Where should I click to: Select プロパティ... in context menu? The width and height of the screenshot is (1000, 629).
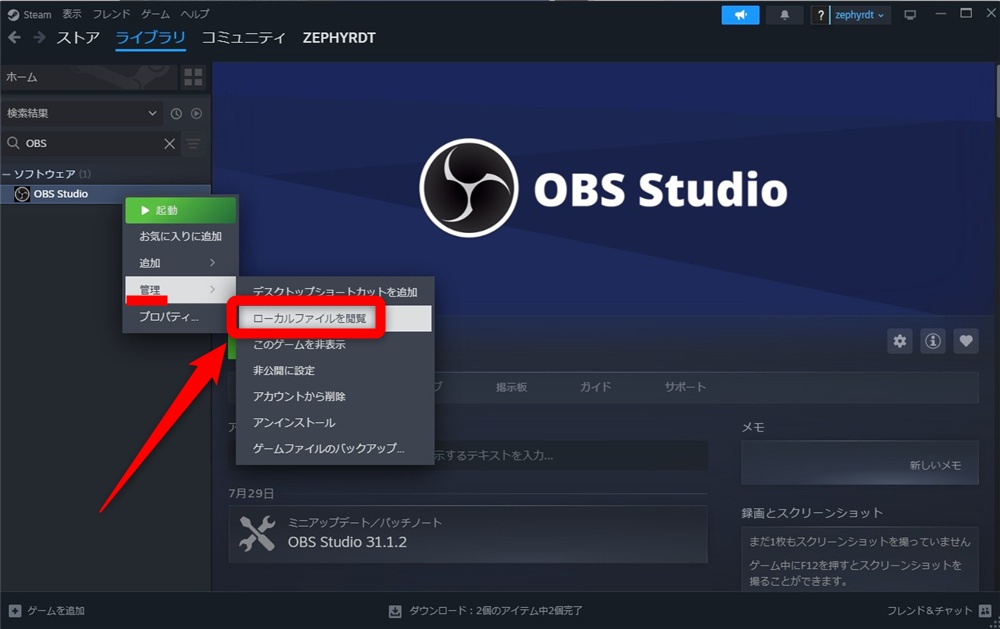pos(169,317)
